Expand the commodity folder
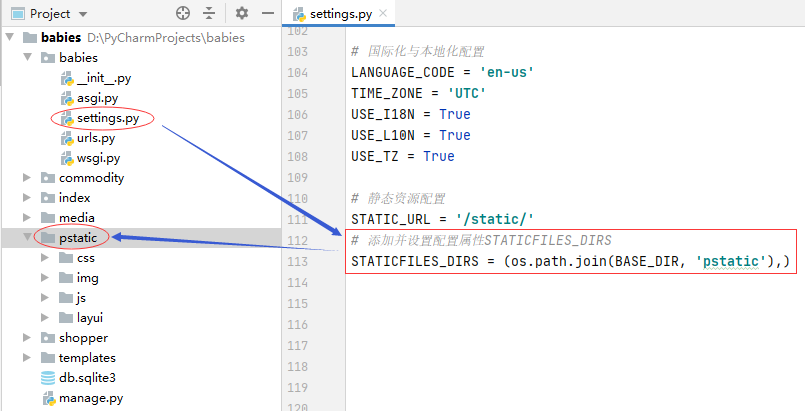 (x=27, y=178)
